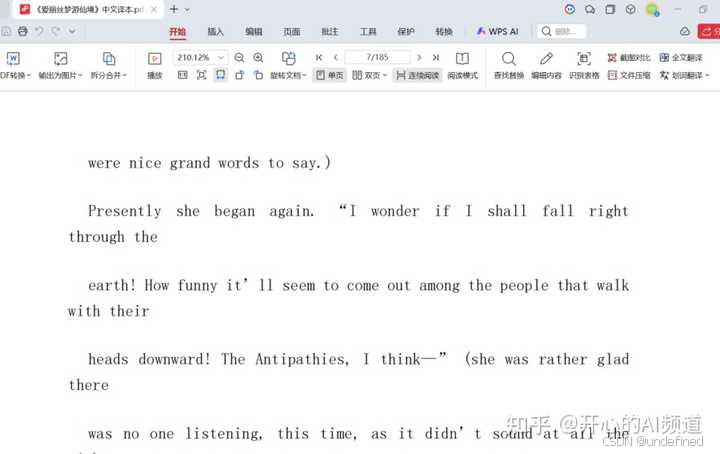
Task: Jump to the first page
Action: (x=319, y=57)
